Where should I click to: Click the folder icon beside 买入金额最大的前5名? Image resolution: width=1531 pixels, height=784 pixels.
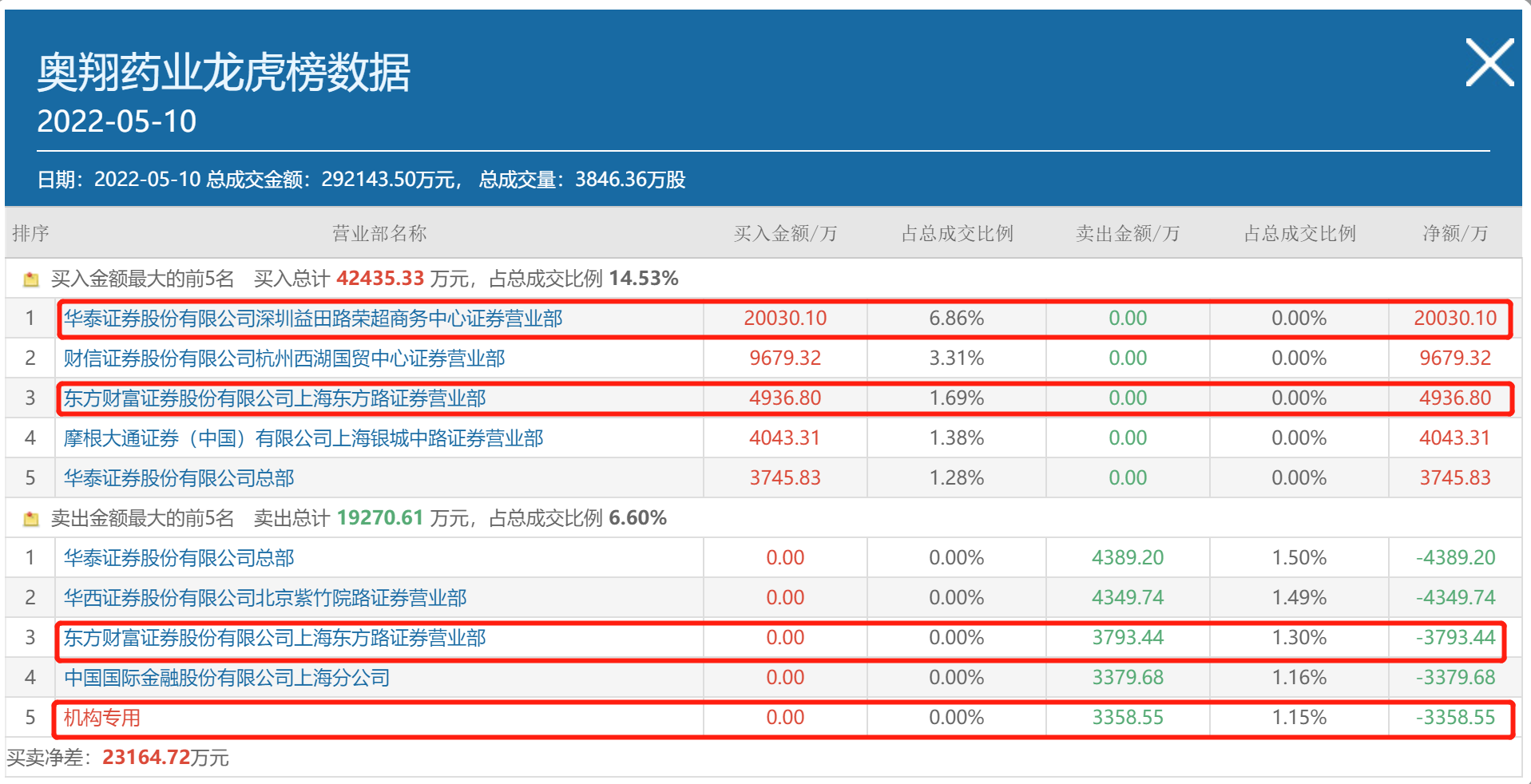pyautogui.click(x=31, y=279)
